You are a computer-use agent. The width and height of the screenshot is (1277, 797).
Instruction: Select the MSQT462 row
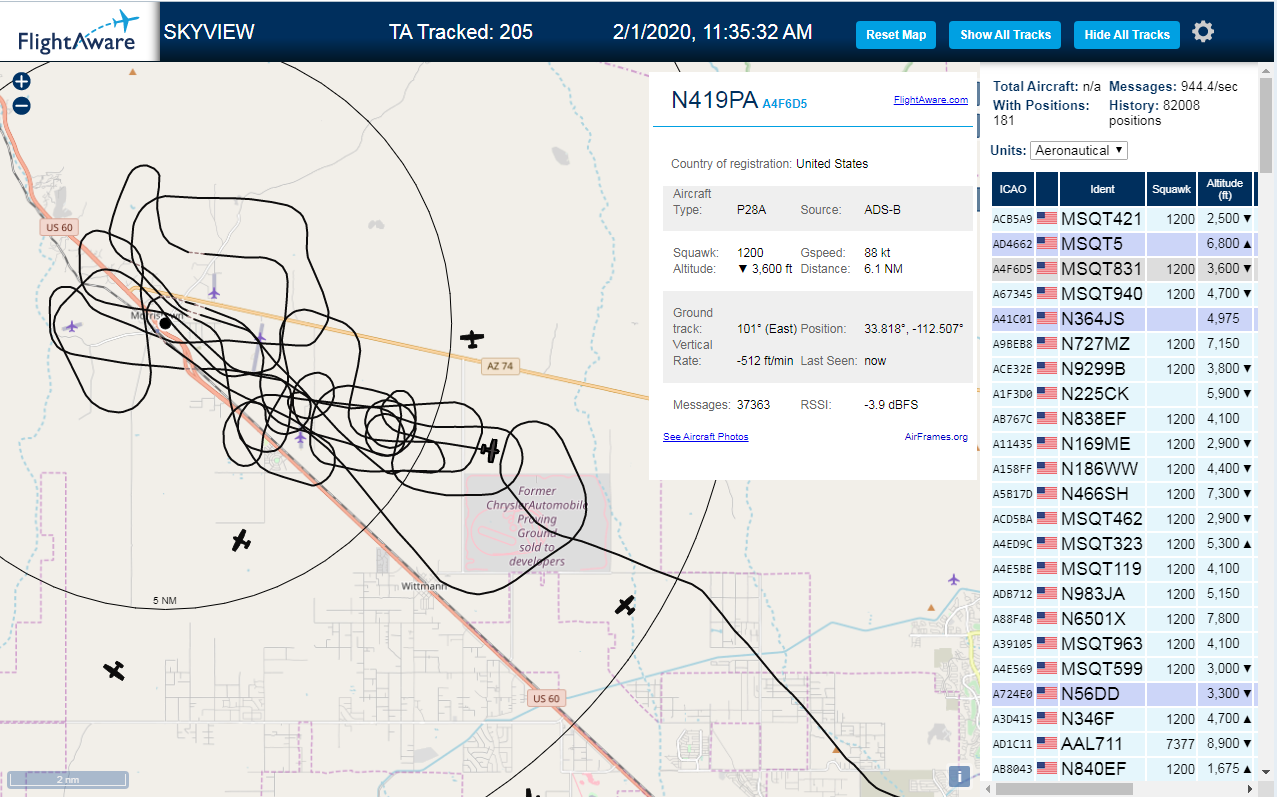click(1124, 518)
